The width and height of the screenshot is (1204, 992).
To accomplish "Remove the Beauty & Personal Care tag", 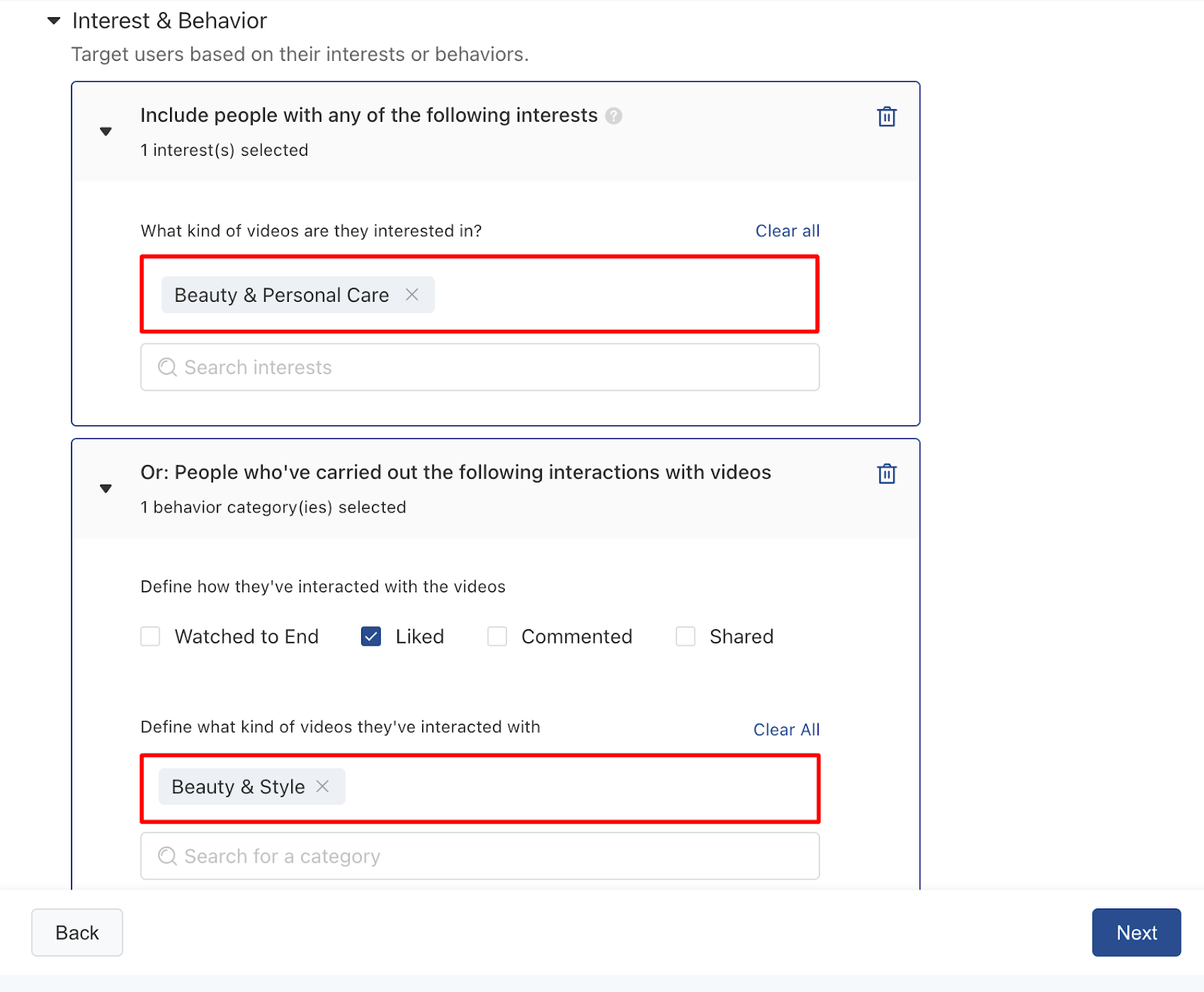I will (412, 294).
